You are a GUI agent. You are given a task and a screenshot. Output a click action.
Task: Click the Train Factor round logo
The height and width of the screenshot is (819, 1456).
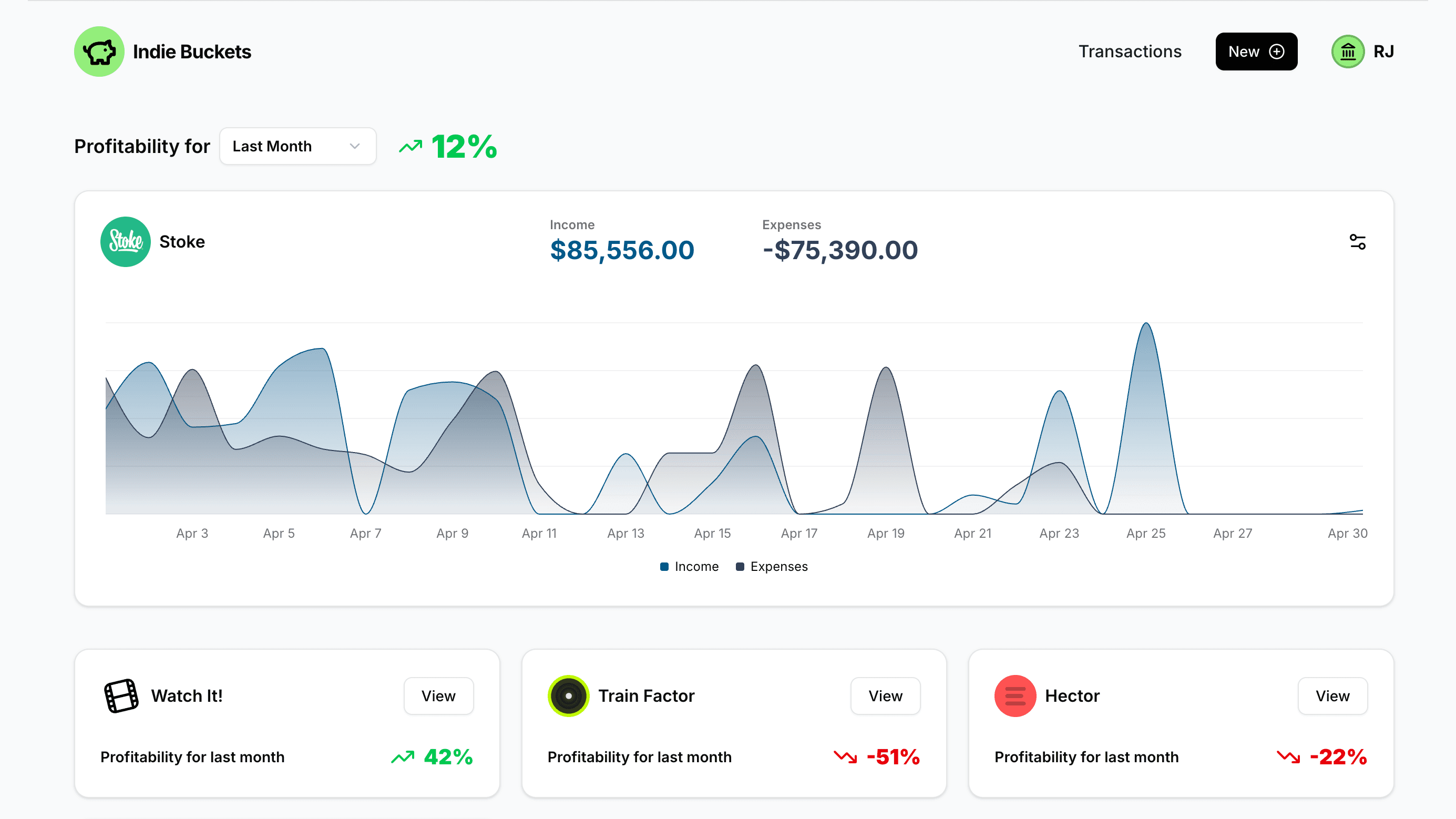tap(568, 695)
